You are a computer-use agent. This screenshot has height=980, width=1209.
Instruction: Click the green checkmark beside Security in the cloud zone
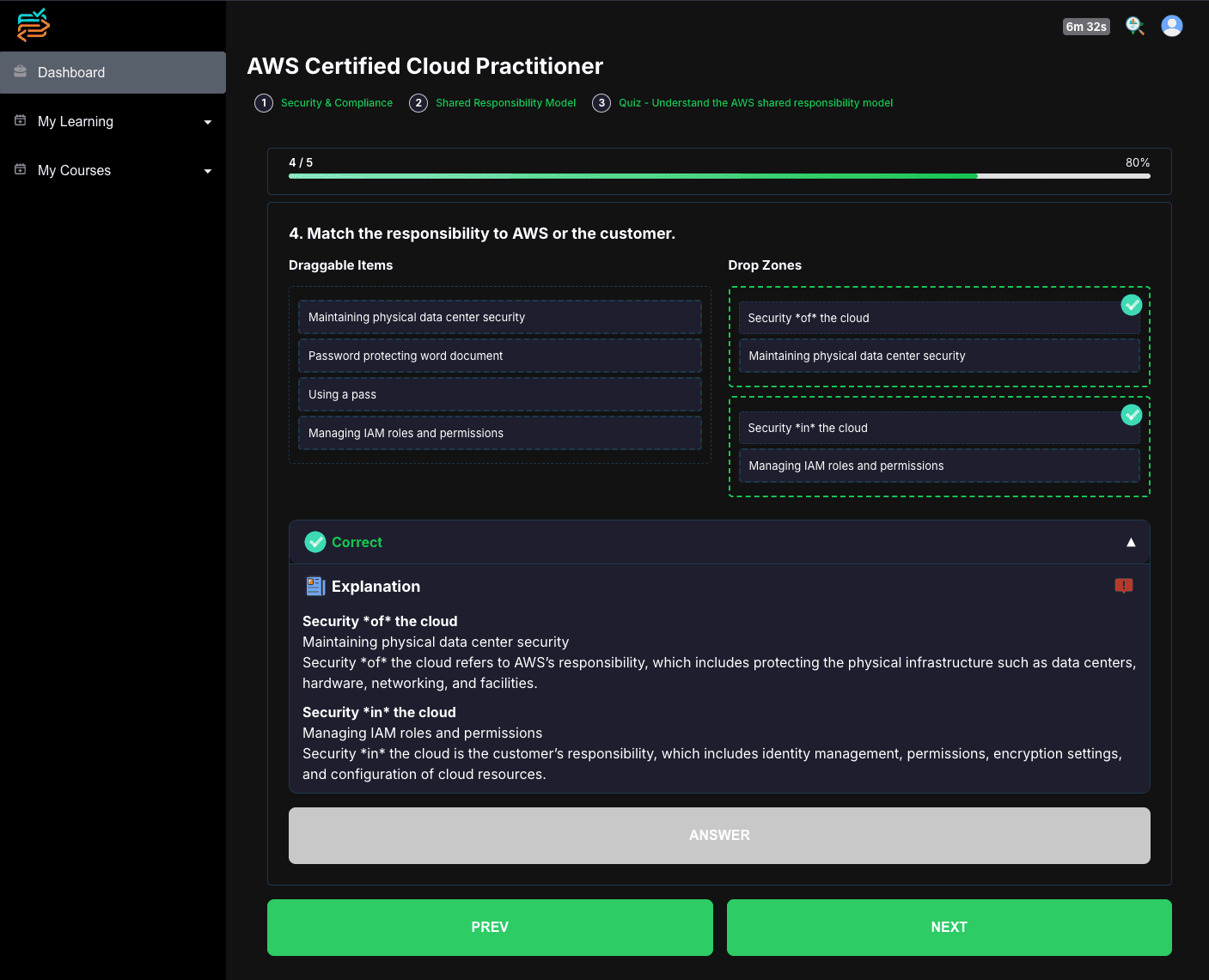(1132, 415)
